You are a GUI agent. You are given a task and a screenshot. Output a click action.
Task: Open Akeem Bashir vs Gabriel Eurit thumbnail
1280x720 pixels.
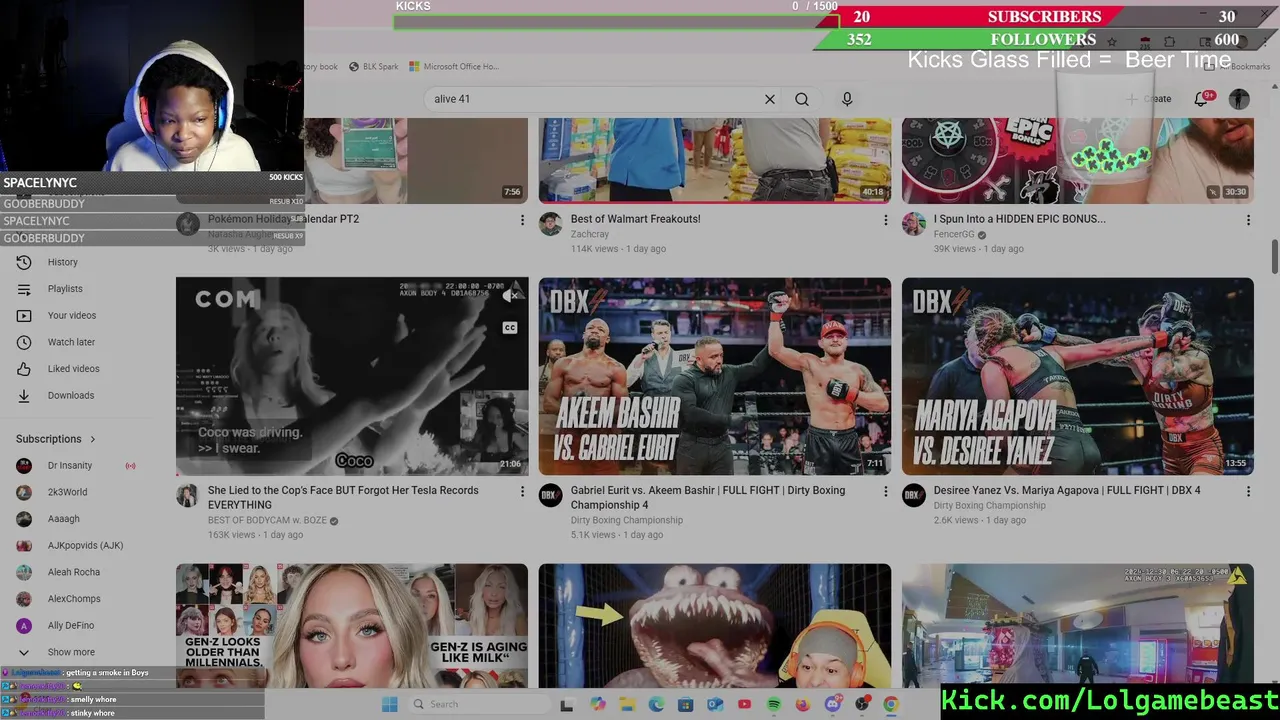pos(715,376)
